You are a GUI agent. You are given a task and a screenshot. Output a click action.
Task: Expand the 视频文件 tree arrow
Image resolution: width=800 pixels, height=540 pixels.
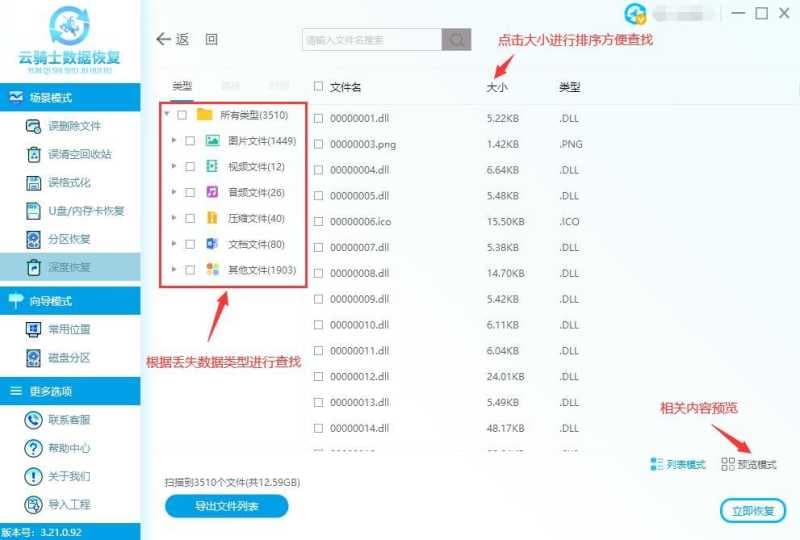click(x=174, y=166)
